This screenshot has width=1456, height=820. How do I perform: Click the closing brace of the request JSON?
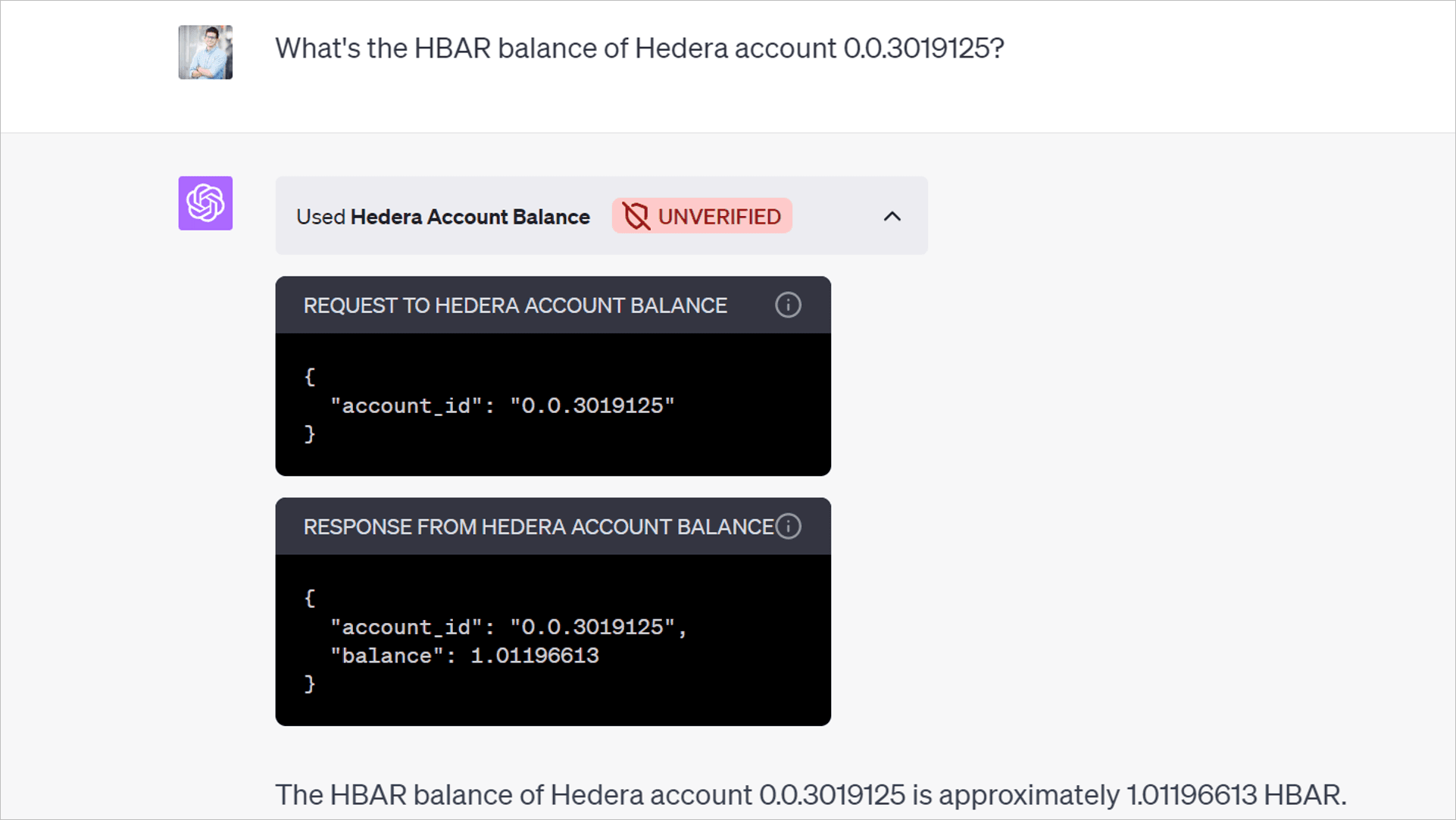[x=309, y=433]
